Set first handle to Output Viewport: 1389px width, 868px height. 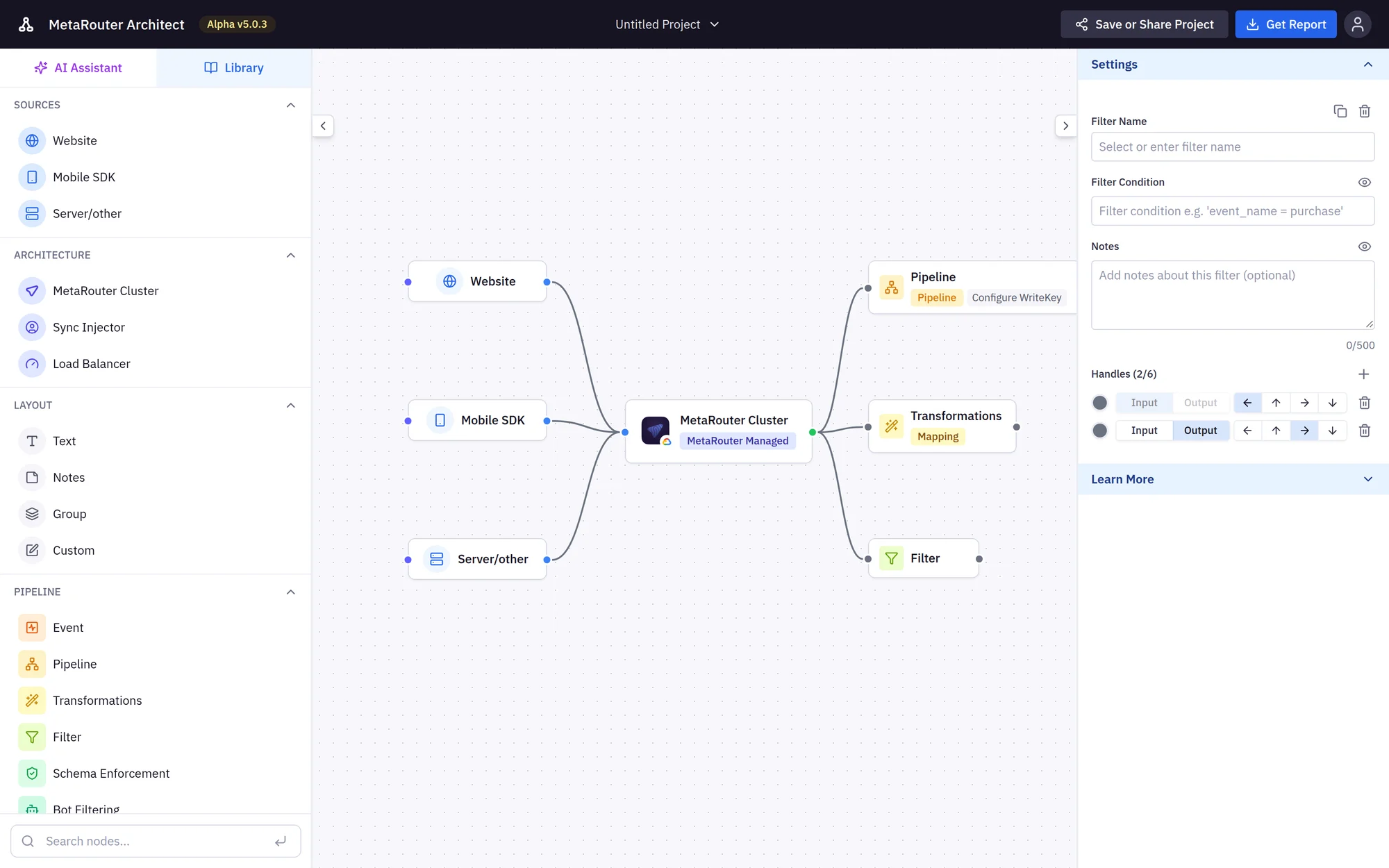pos(1201,403)
